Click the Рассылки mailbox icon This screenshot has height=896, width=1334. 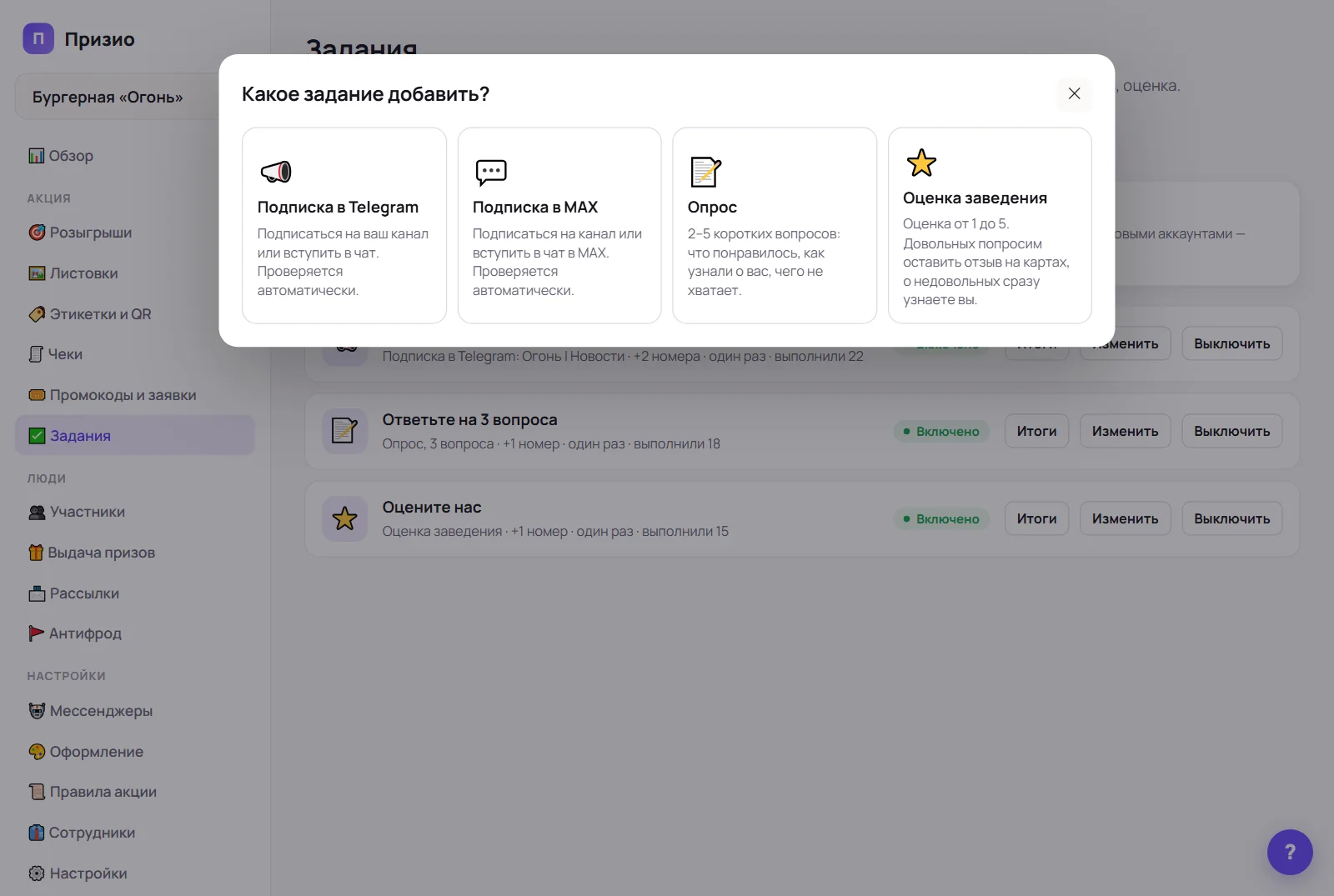[x=37, y=593]
